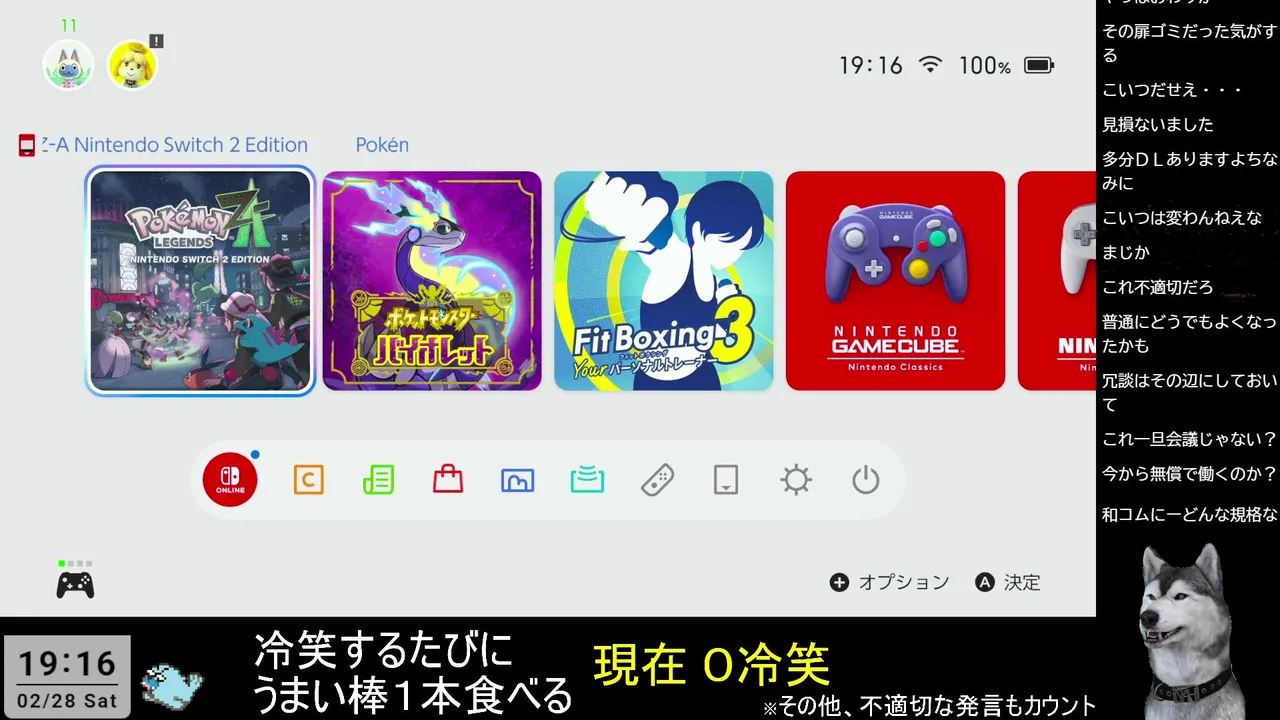Open Nintendo GameCube Classics tile
Screen dimensions: 1280x720
point(895,281)
